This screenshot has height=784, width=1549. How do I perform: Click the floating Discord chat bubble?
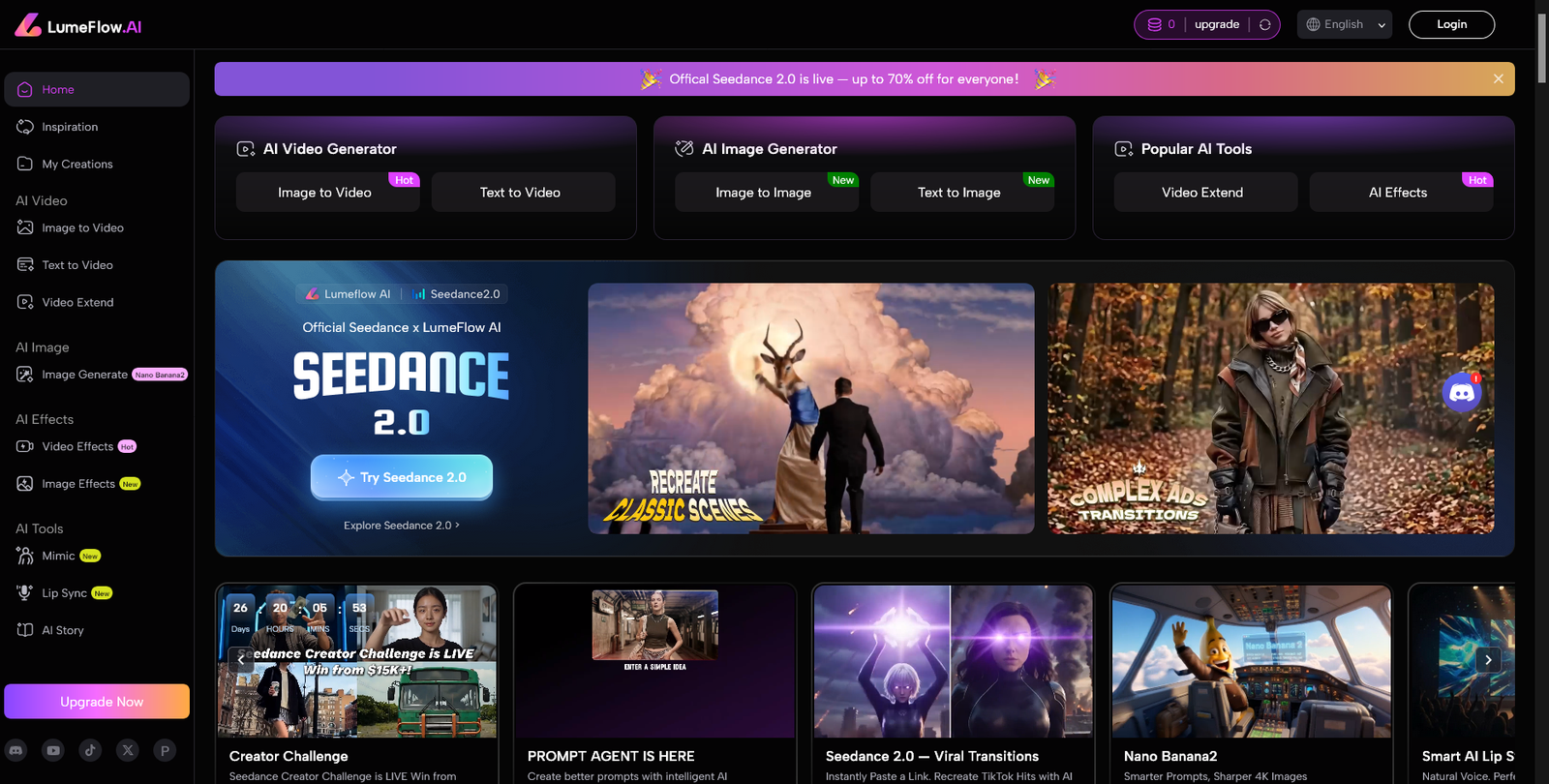pos(1462,393)
